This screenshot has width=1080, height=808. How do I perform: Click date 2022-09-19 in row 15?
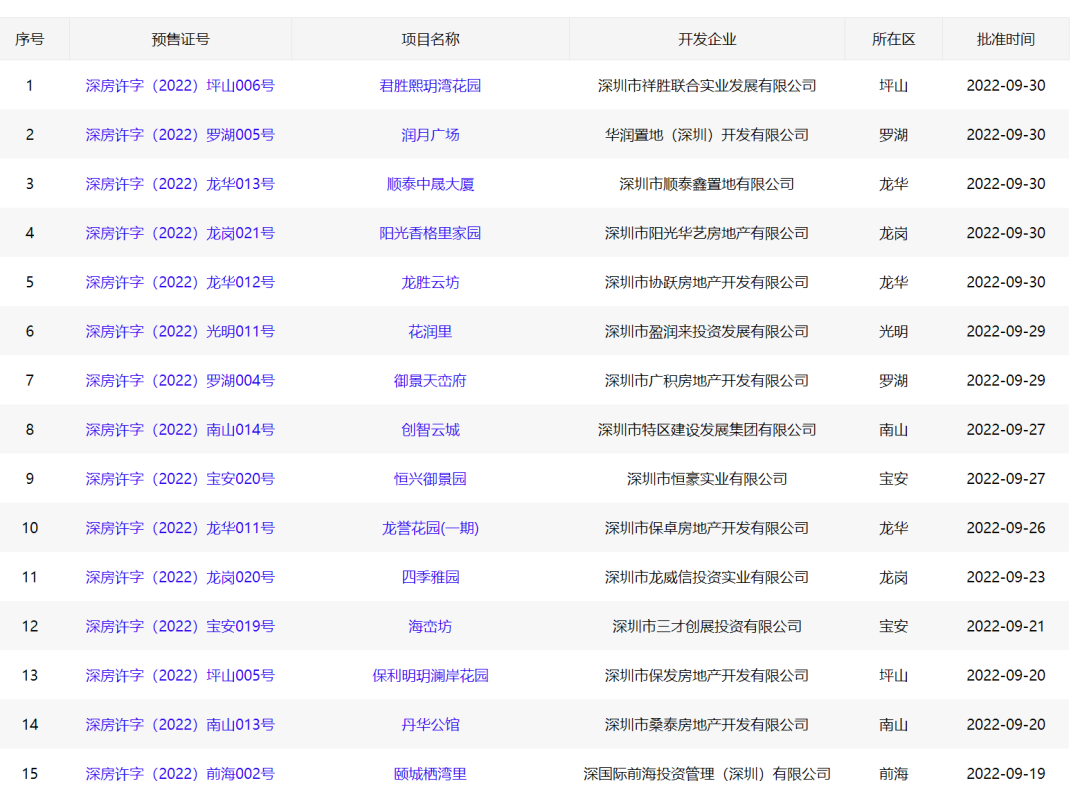1006,774
